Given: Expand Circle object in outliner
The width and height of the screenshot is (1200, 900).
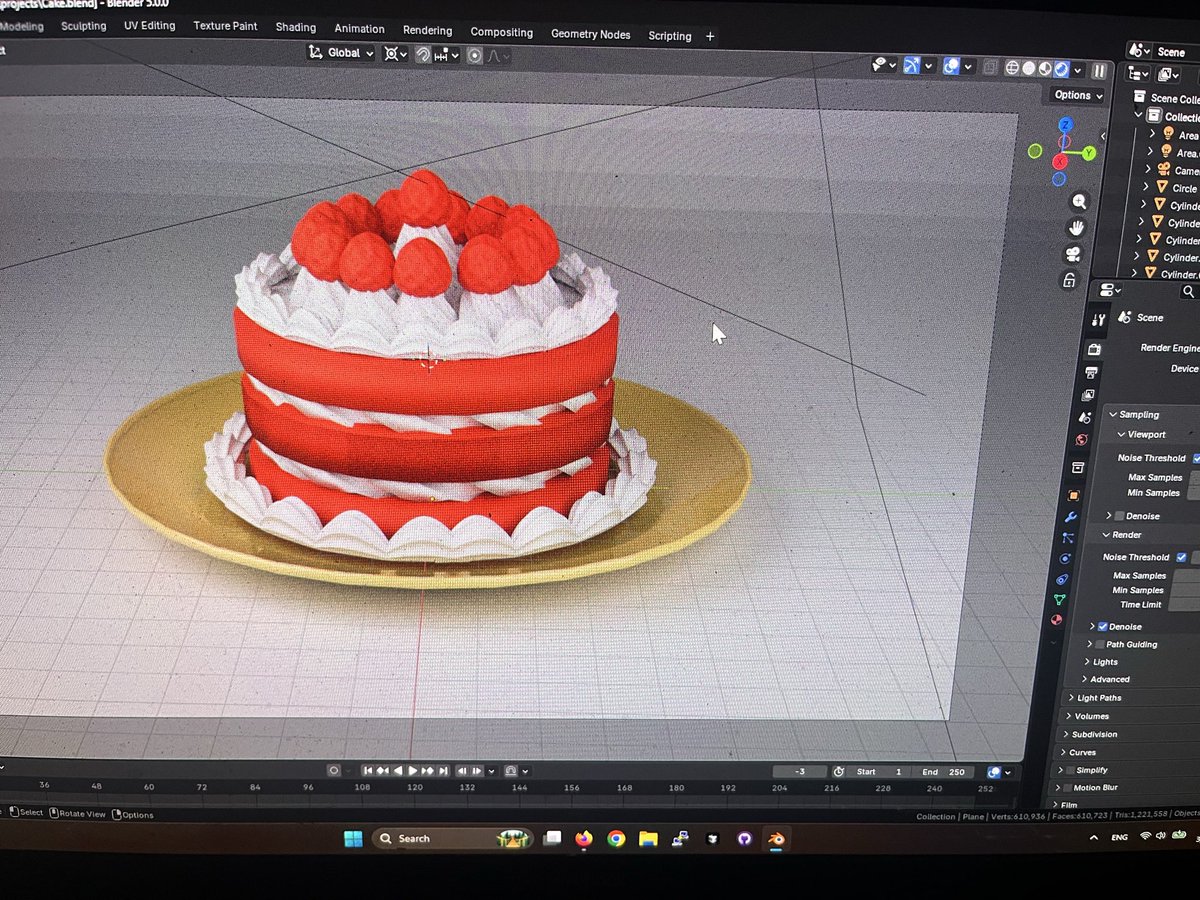Looking at the screenshot, I should (x=1146, y=187).
